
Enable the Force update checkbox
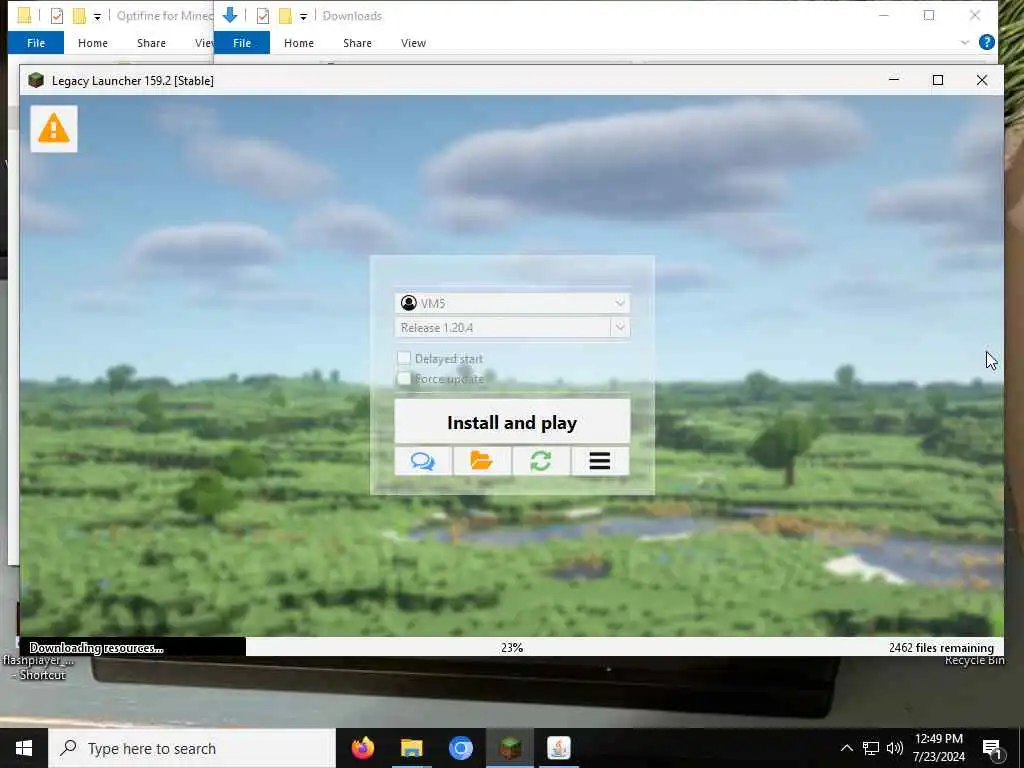coord(404,379)
